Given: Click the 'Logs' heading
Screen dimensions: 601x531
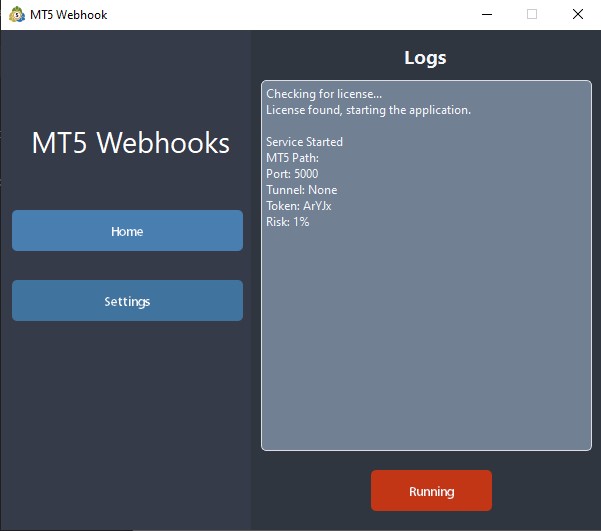Looking at the screenshot, I should pyautogui.click(x=425, y=58).
